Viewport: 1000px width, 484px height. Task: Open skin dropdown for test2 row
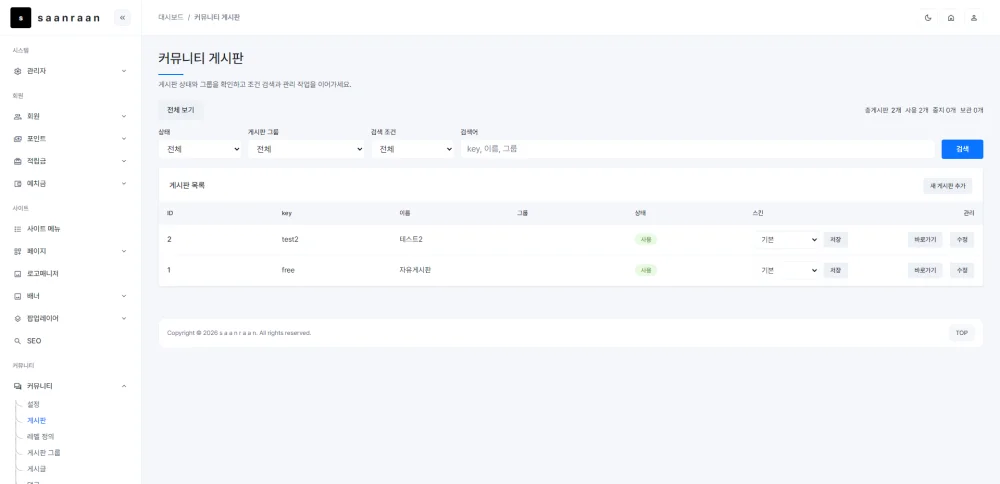pyautogui.click(x=787, y=240)
